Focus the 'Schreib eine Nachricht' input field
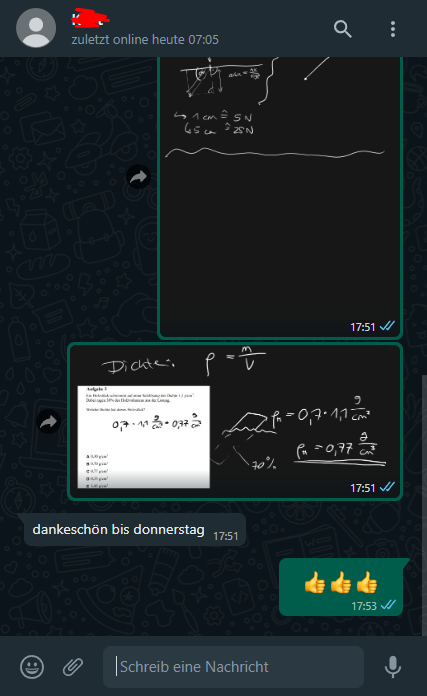Viewport: 427px width, 696px height. pyautogui.click(x=233, y=666)
